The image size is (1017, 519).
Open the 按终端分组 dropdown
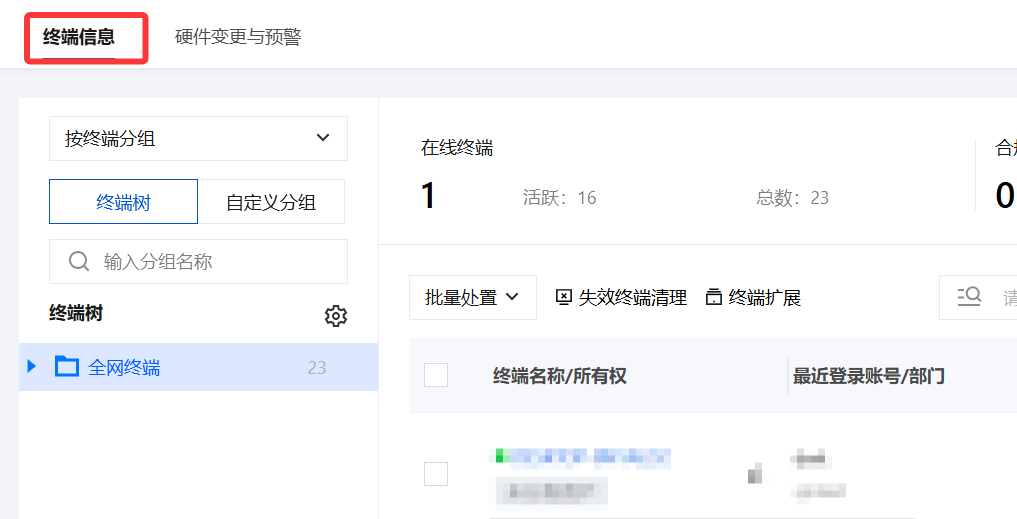tap(198, 138)
